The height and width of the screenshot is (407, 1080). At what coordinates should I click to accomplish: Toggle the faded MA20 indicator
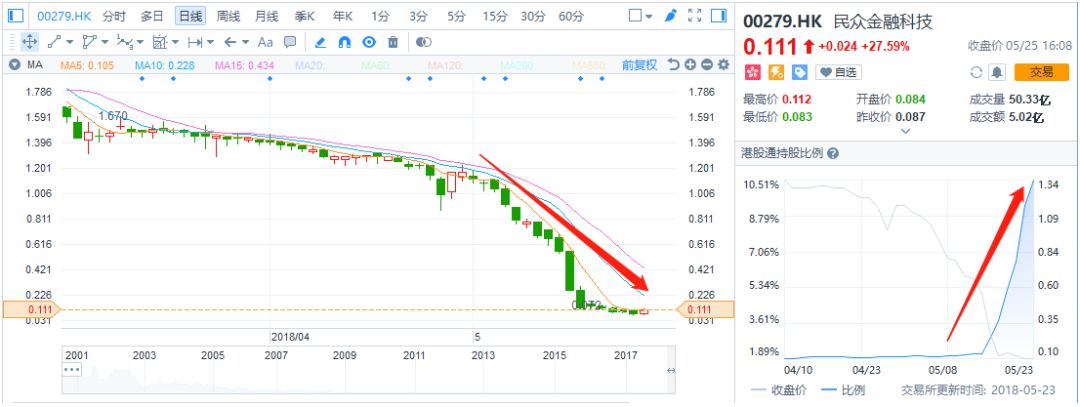311,65
